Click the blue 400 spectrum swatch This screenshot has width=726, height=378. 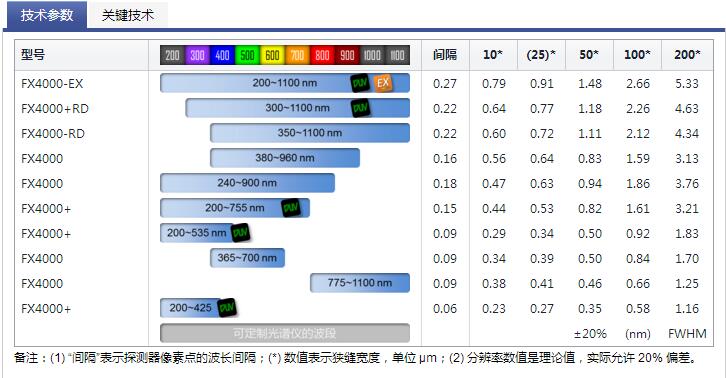[222, 55]
